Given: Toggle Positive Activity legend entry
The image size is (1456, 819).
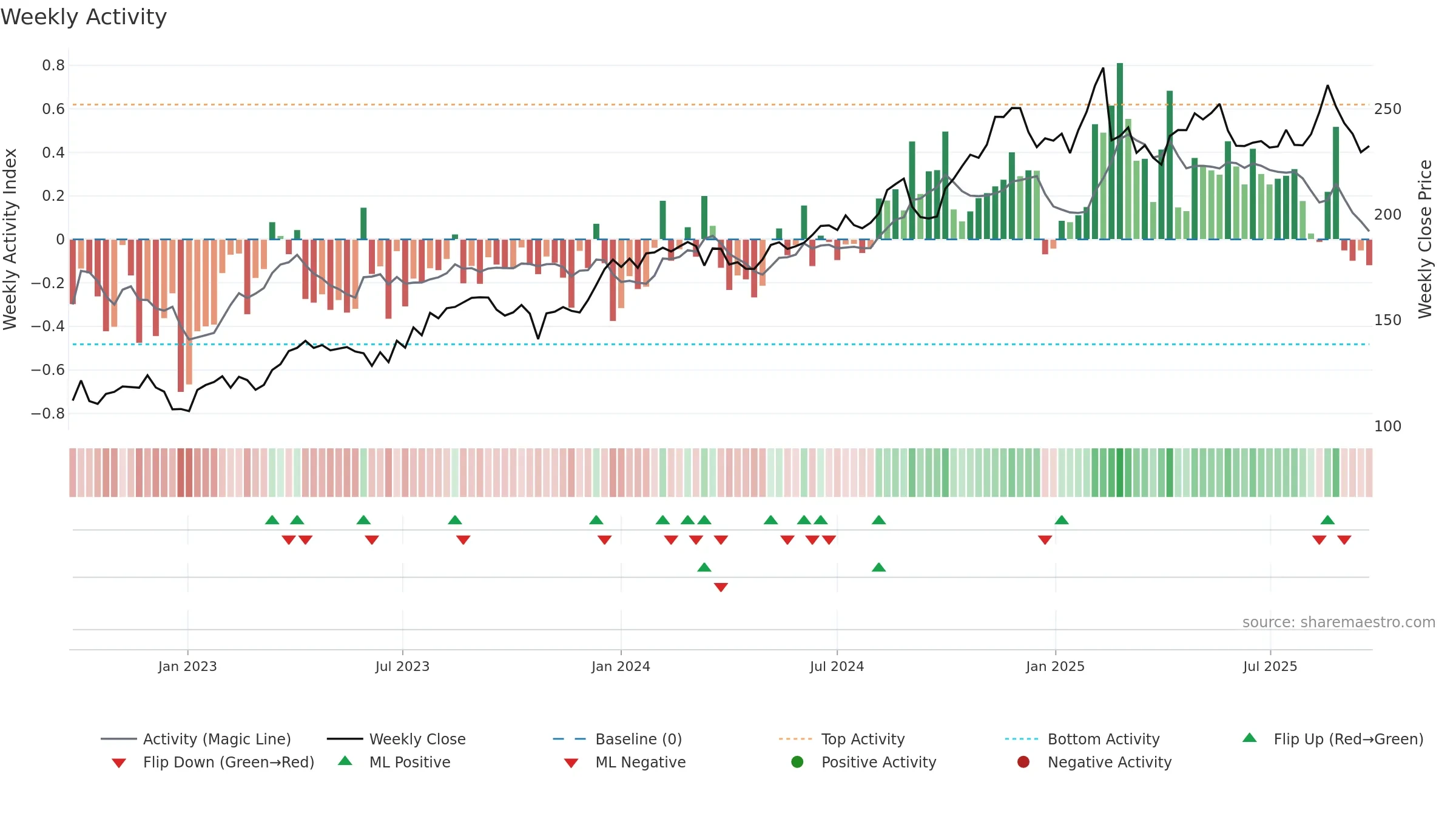Looking at the screenshot, I should [864, 762].
